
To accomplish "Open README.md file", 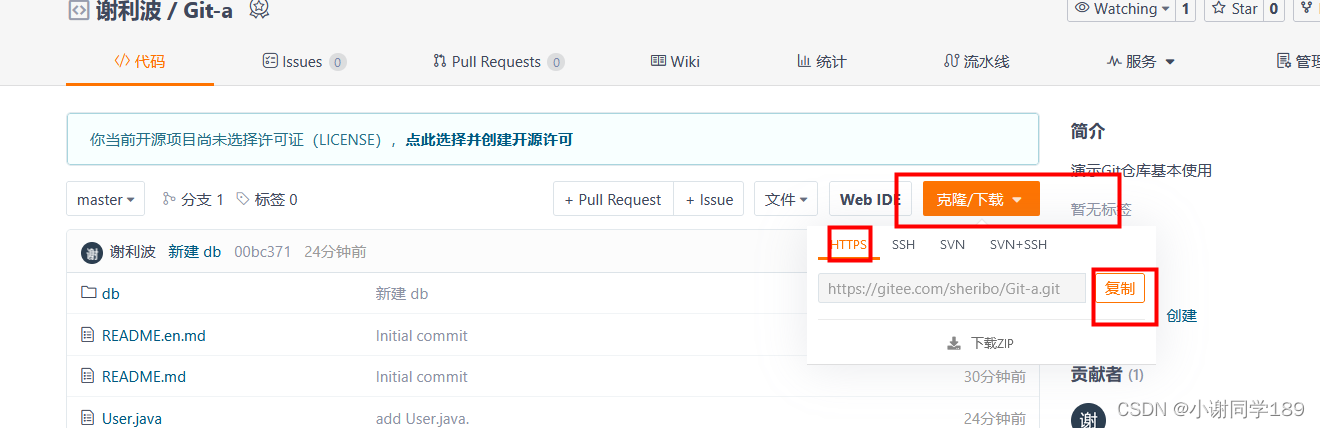I will click(x=144, y=376).
